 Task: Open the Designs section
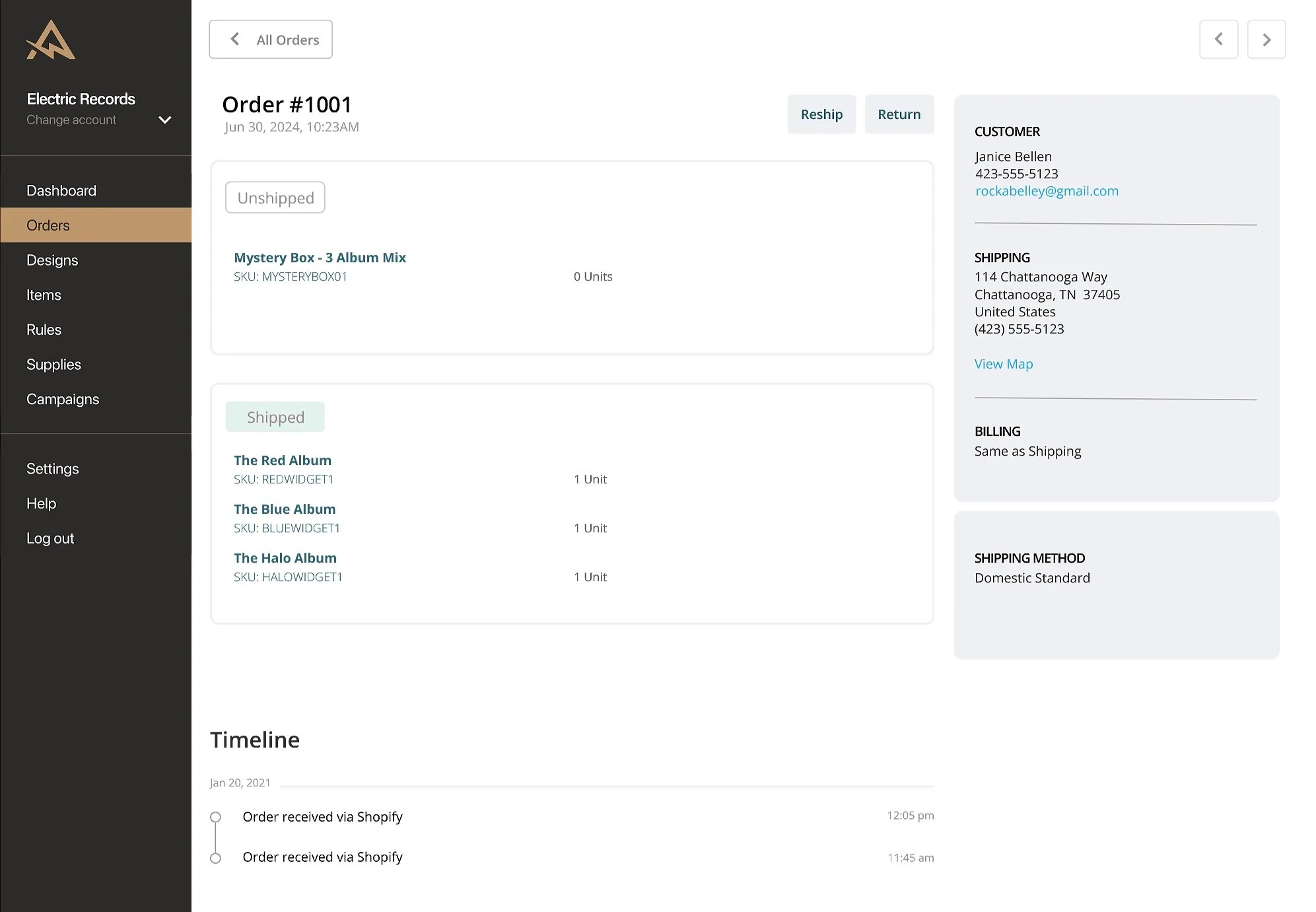(x=52, y=260)
